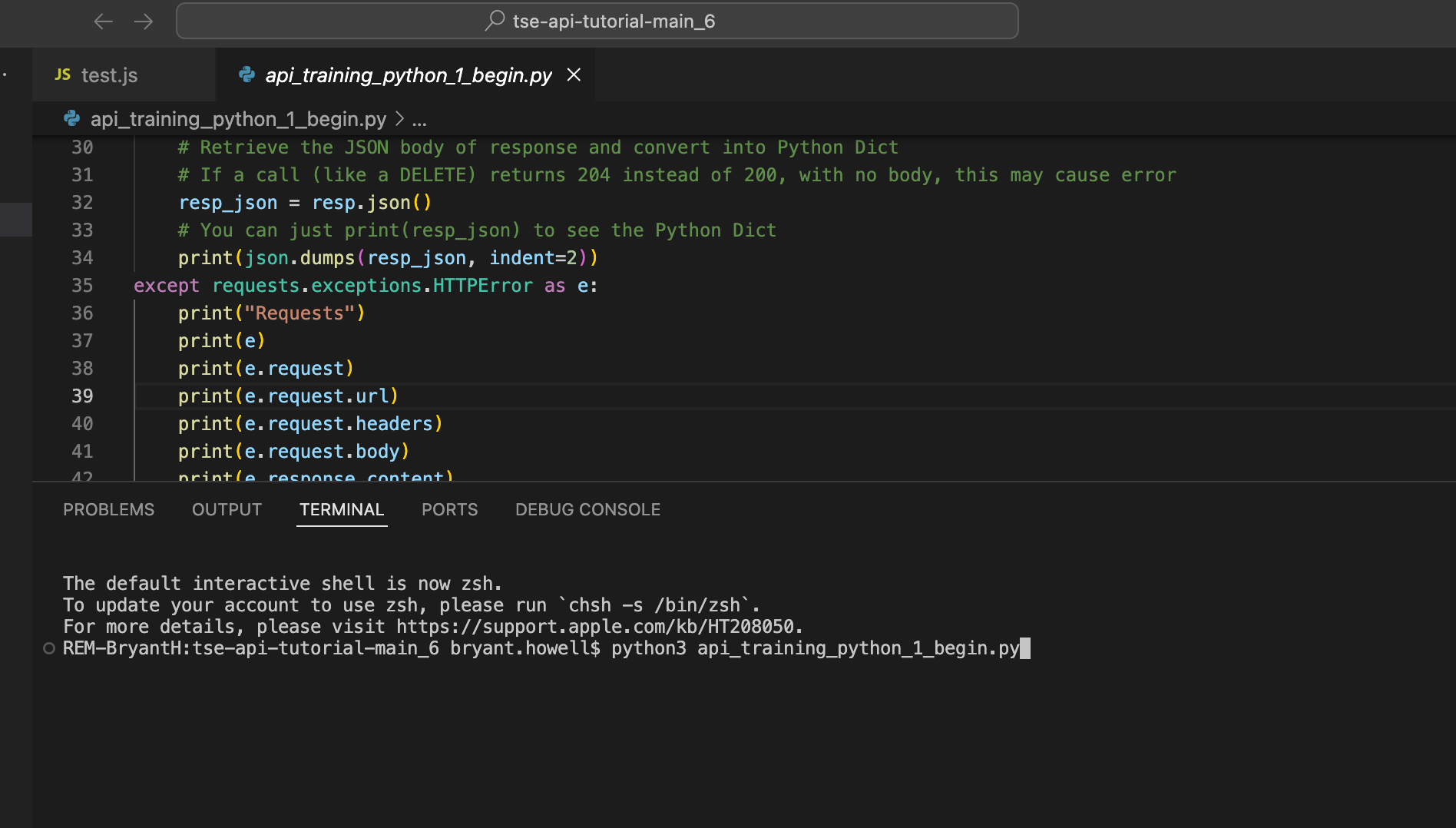This screenshot has width=1456, height=828.
Task: Click the JS icon on the test.js tab
Action: click(x=63, y=75)
